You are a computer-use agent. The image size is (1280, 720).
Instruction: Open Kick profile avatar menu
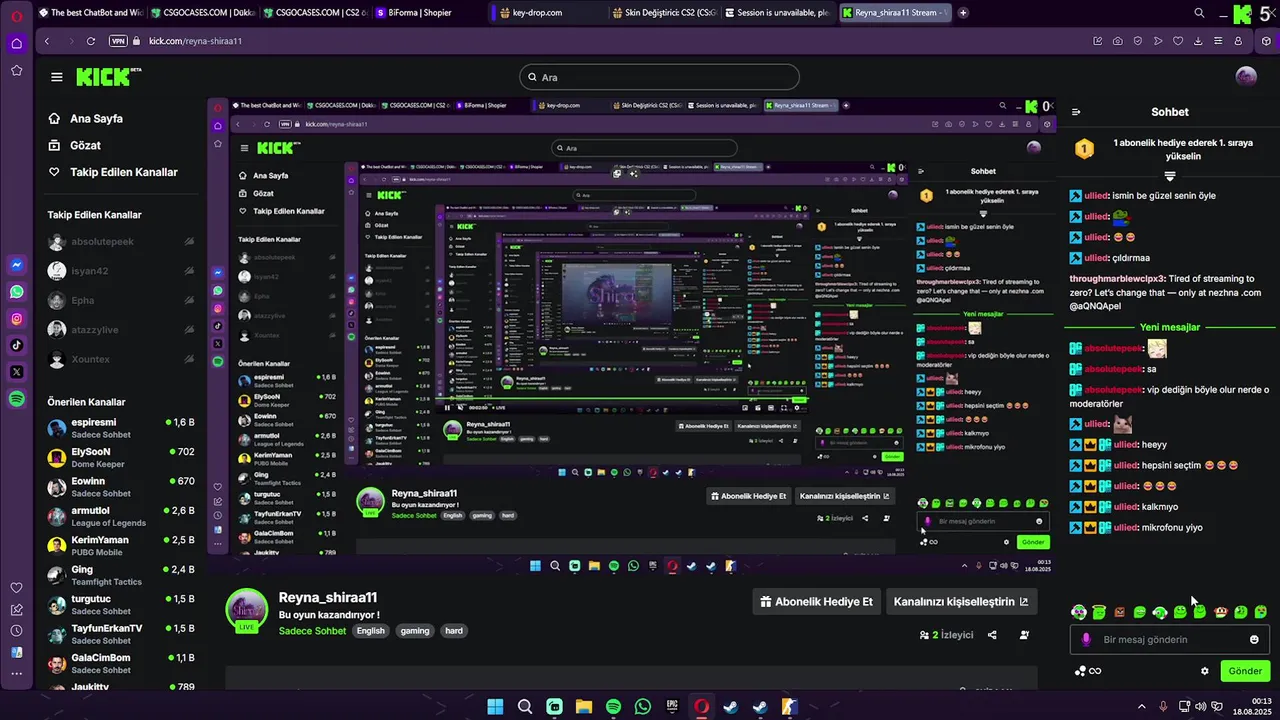[1246, 77]
